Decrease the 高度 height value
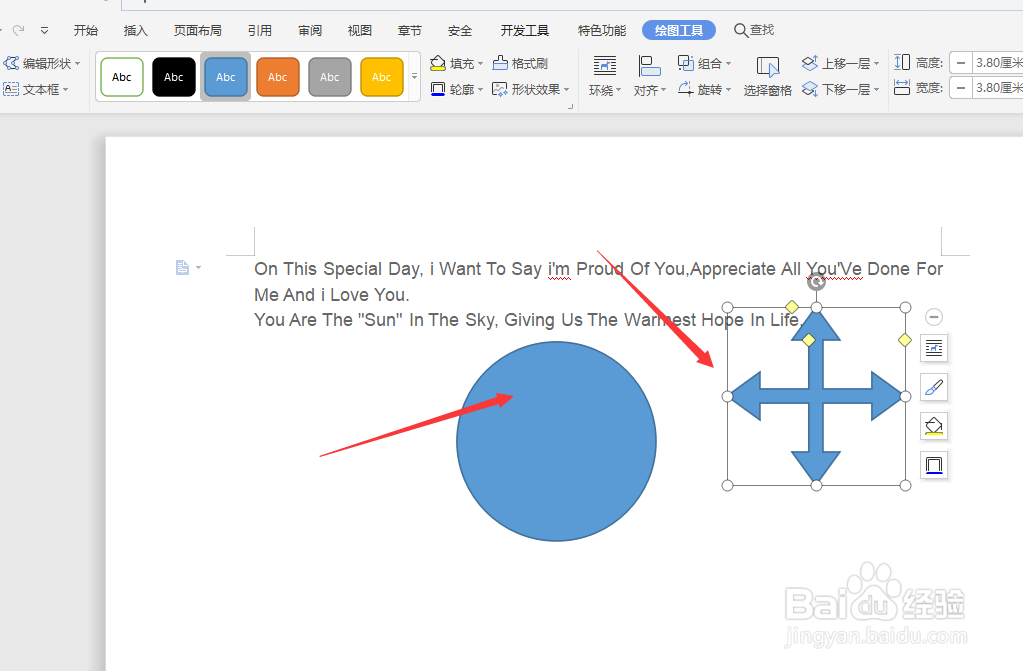1023x671 pixels. point(961,63)
